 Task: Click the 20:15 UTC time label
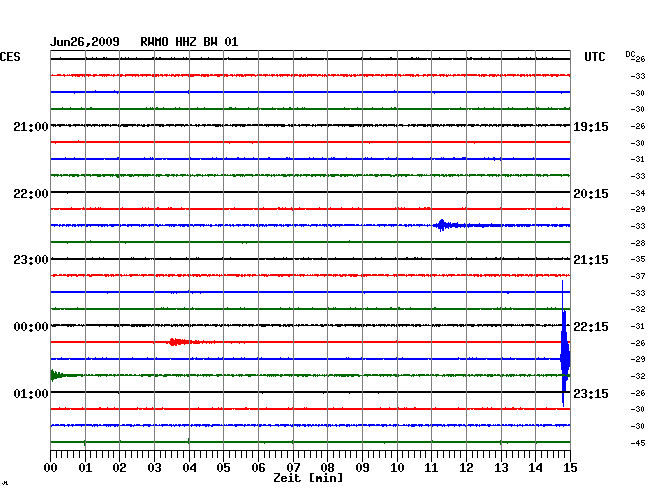pyautogui.click(x=591, y=194)
